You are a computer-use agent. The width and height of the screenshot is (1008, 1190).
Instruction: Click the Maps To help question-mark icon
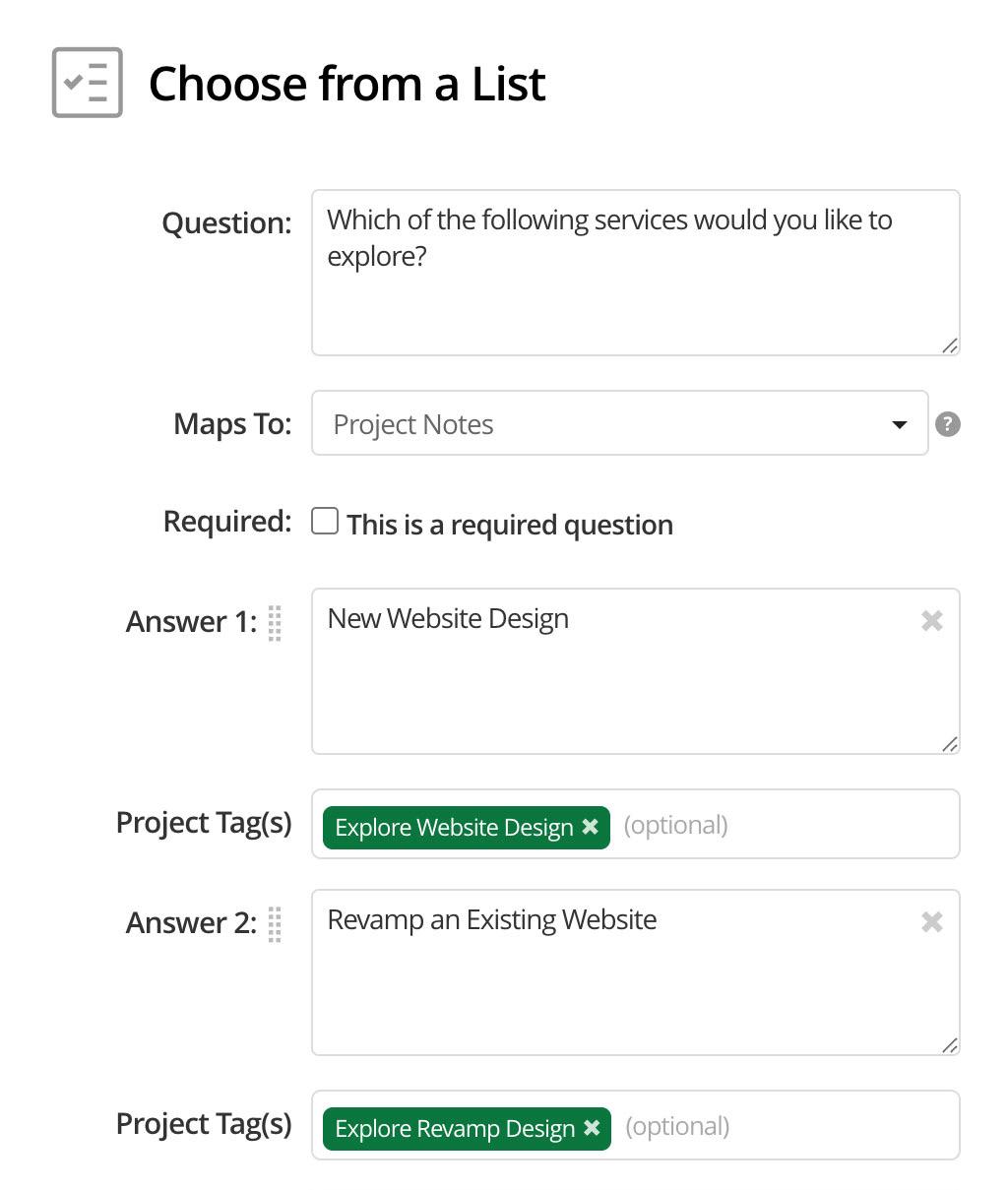coord(947,424)
